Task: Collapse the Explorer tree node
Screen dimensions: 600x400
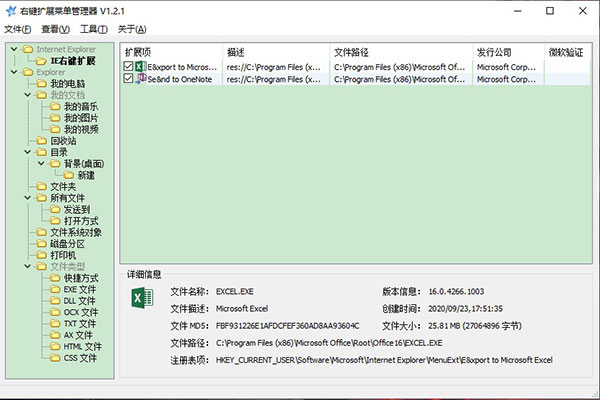Action: [14, 72]
